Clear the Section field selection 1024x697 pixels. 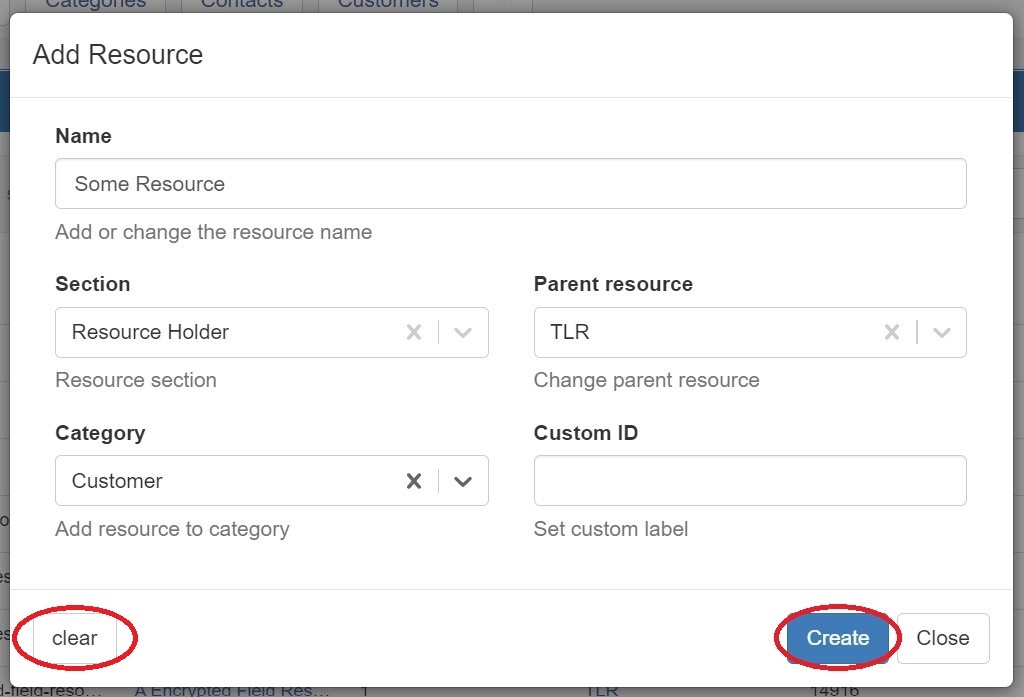(x=413, y=332)
